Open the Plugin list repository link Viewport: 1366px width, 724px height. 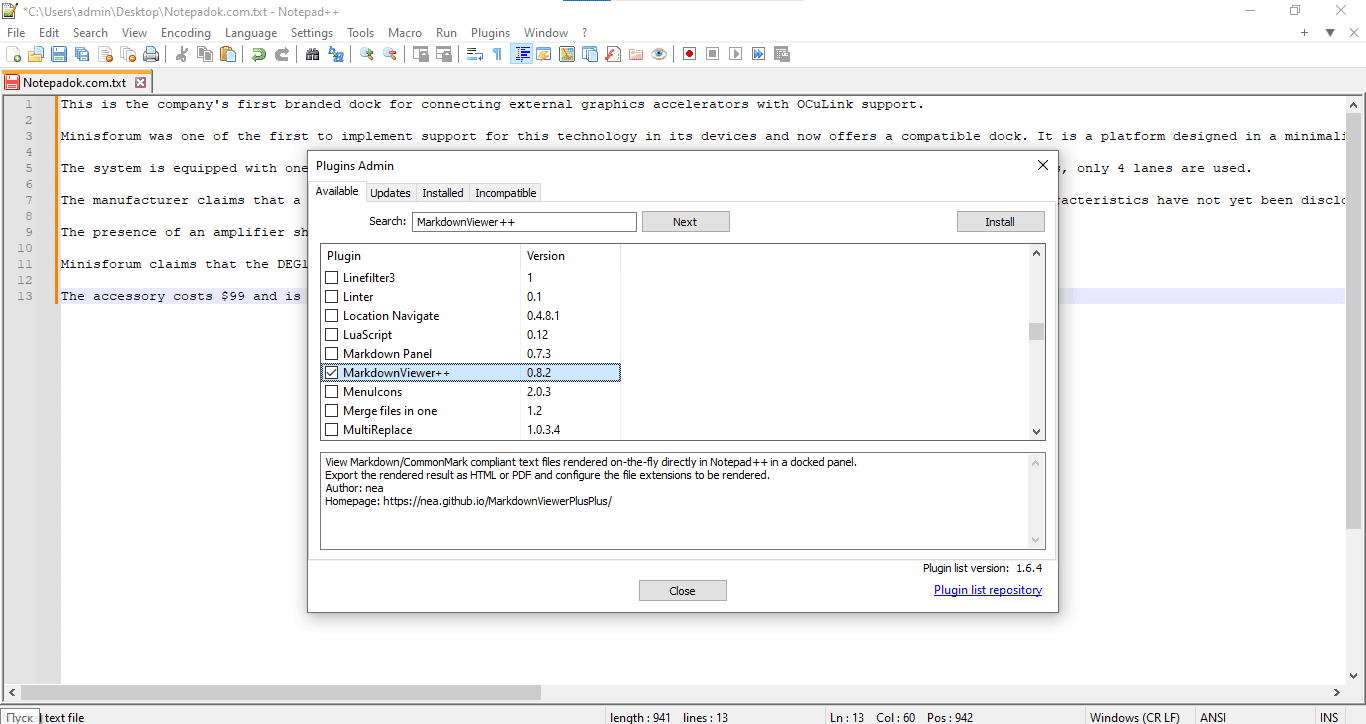click(987, 590)
